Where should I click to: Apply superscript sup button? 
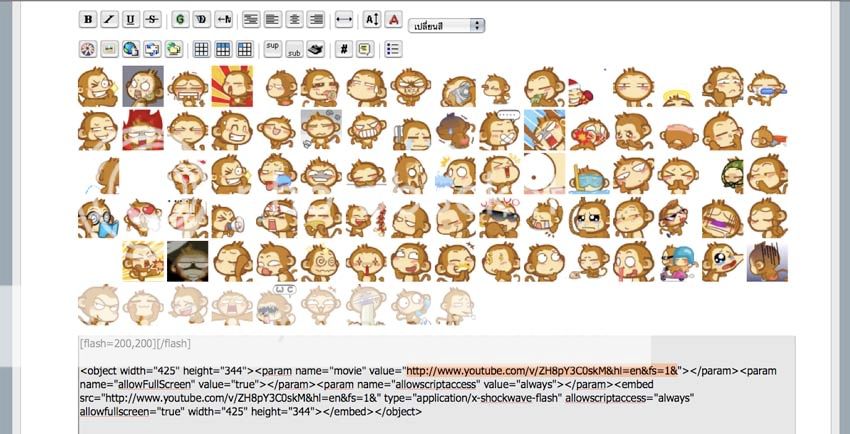pos(273,49)
